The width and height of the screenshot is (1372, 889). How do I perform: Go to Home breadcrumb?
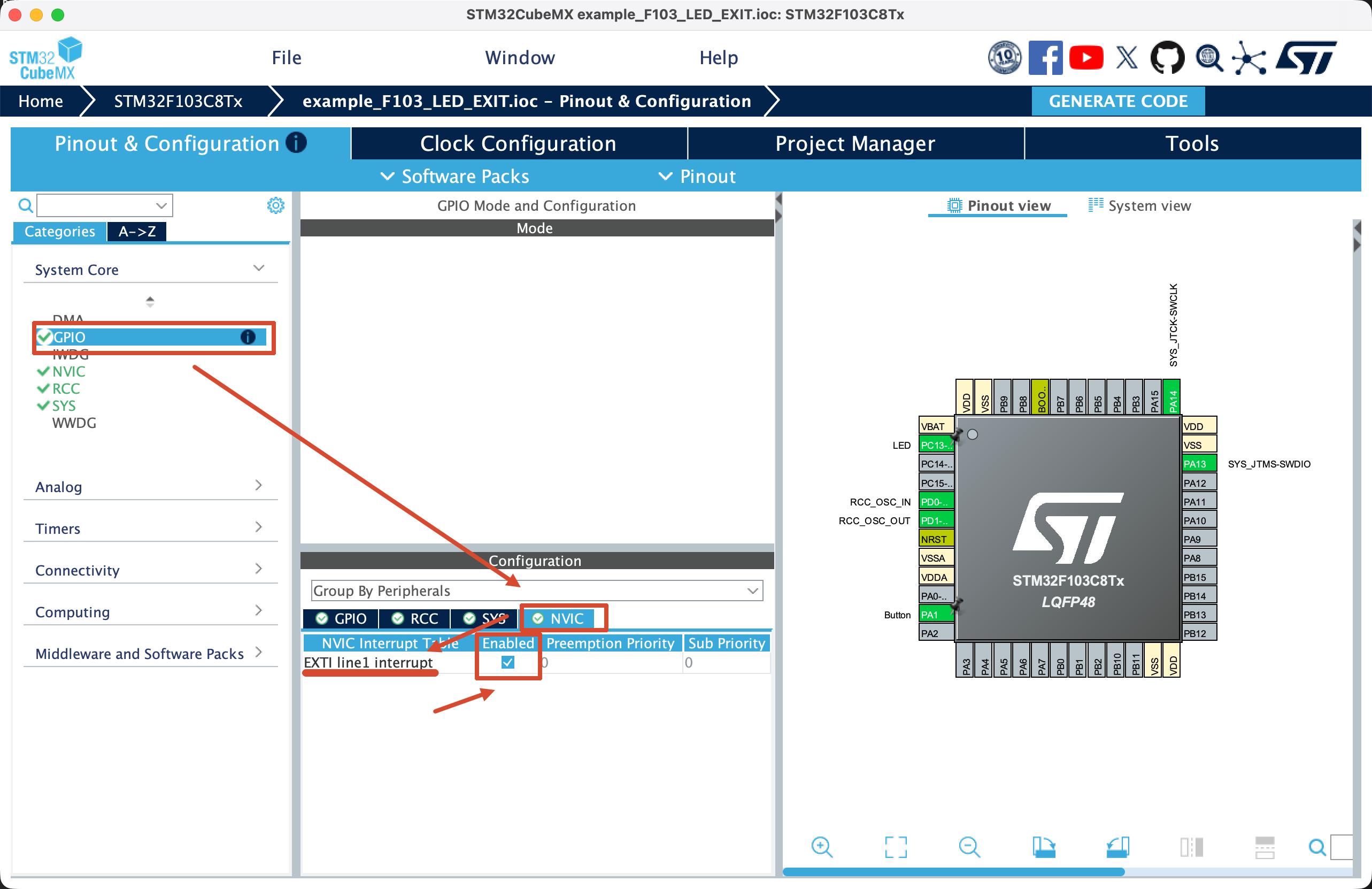pos(40,101)
